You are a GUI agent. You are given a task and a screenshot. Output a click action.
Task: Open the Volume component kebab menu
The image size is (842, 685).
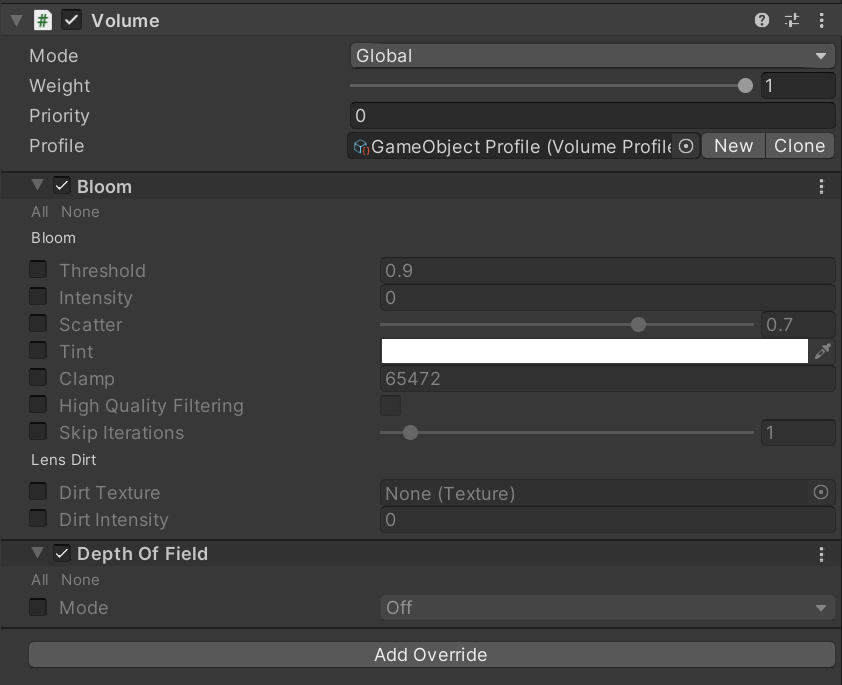tap(821, 20)
